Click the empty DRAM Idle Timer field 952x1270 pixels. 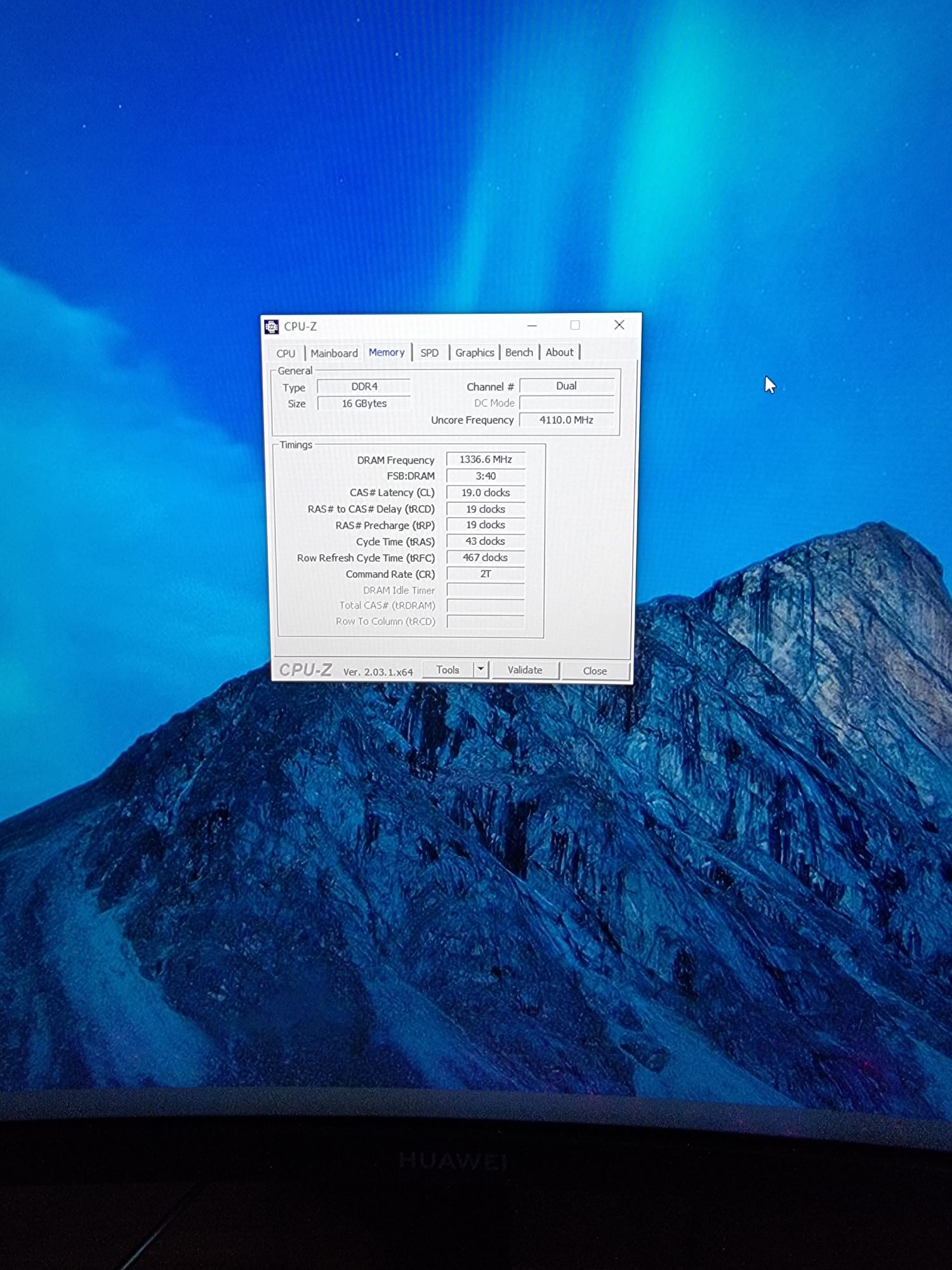coord(486,590)
